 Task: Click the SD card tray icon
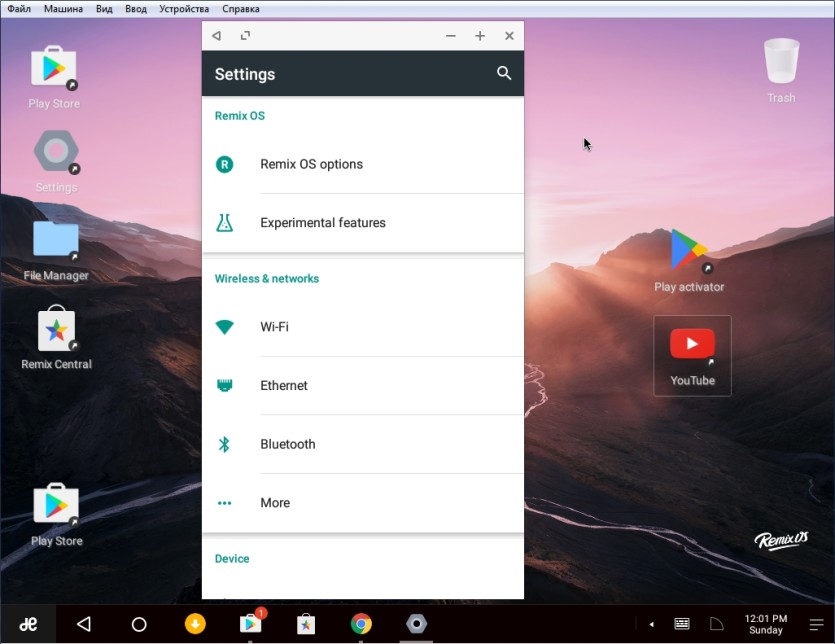pyautogui.click(x=717, y=624)
